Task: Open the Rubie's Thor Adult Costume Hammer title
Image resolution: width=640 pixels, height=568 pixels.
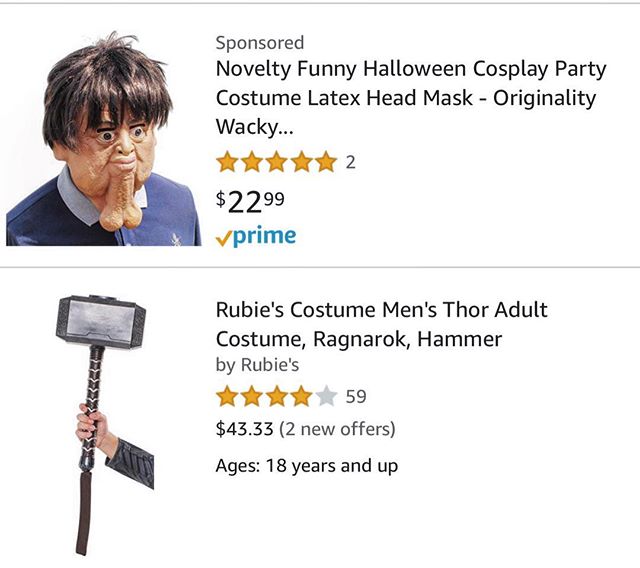Action: tap(381, 324)
